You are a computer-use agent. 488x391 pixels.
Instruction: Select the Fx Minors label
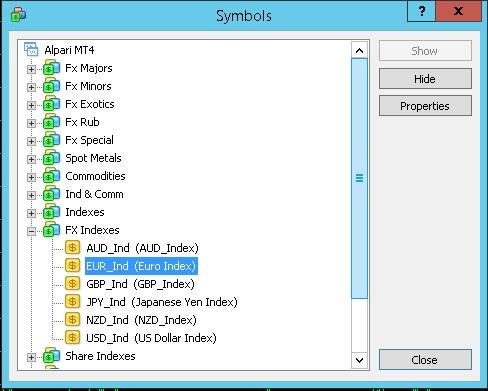tap(88, 86)
